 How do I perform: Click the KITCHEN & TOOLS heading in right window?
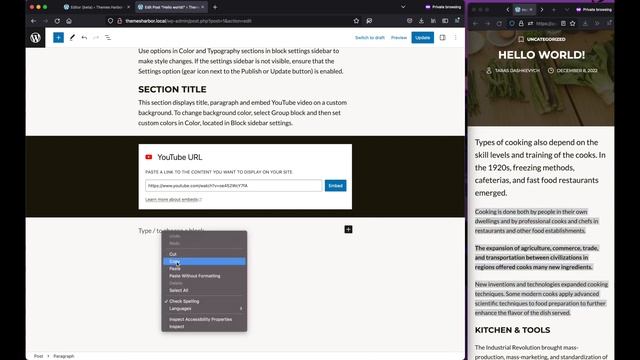coord(512,330)
